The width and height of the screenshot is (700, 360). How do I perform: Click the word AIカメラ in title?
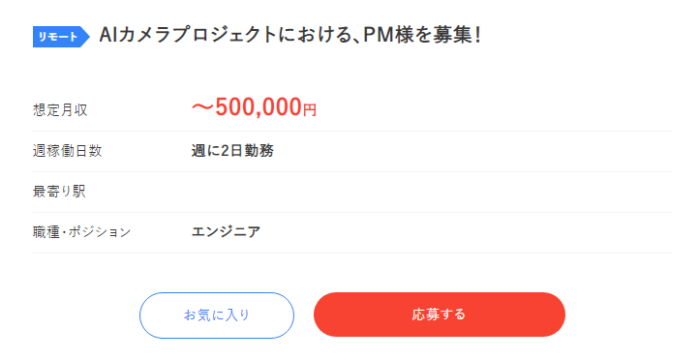[x=129, y=35]
